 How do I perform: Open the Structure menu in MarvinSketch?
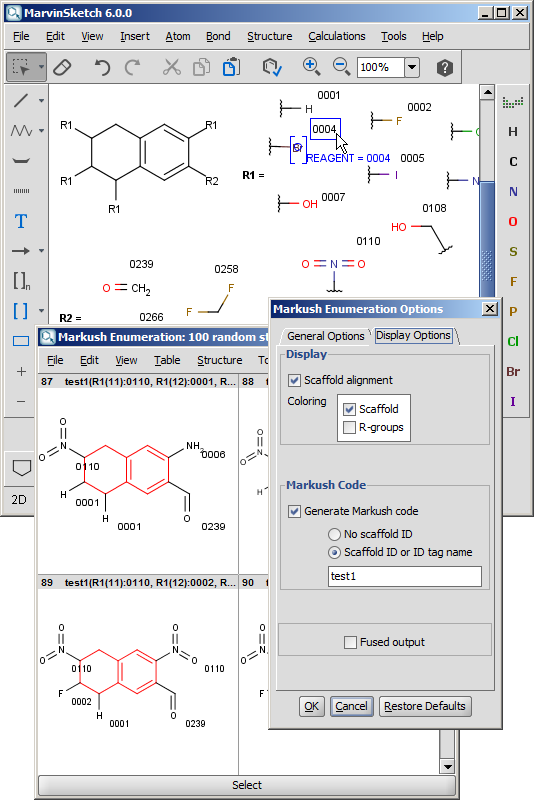(x=270, y=36)
